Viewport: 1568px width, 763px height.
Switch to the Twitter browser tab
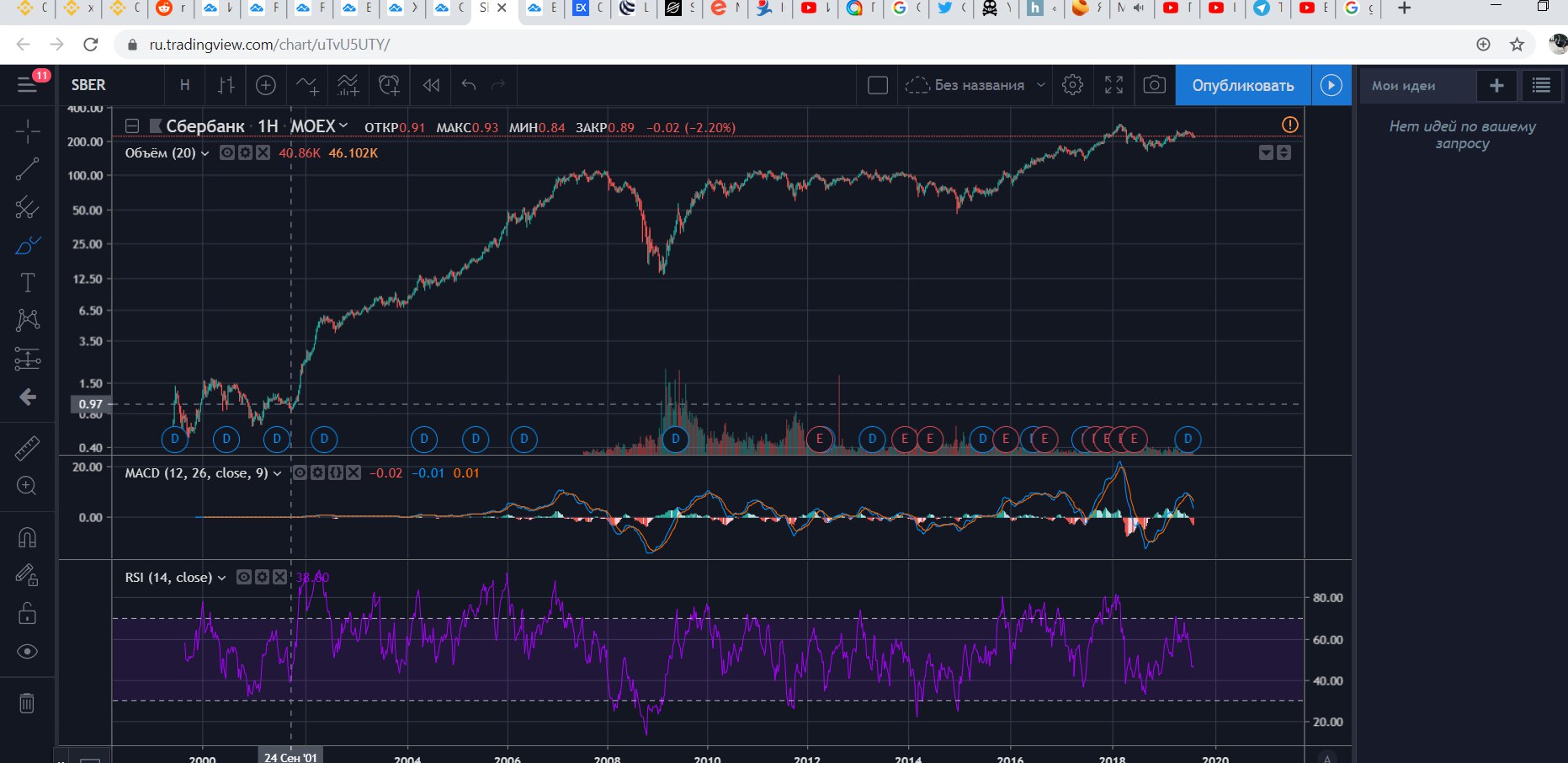pos(953,8)
